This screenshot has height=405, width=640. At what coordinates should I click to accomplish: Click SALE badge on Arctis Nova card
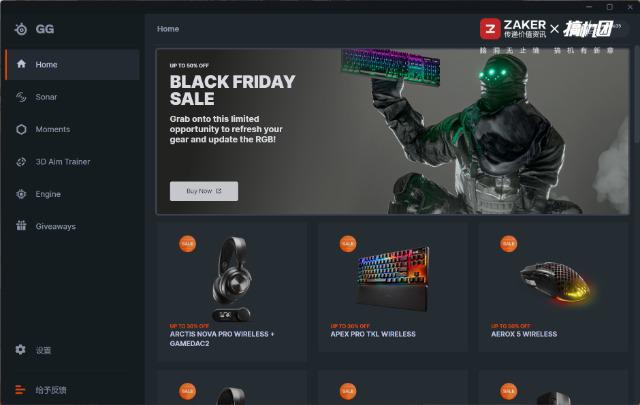187,244
